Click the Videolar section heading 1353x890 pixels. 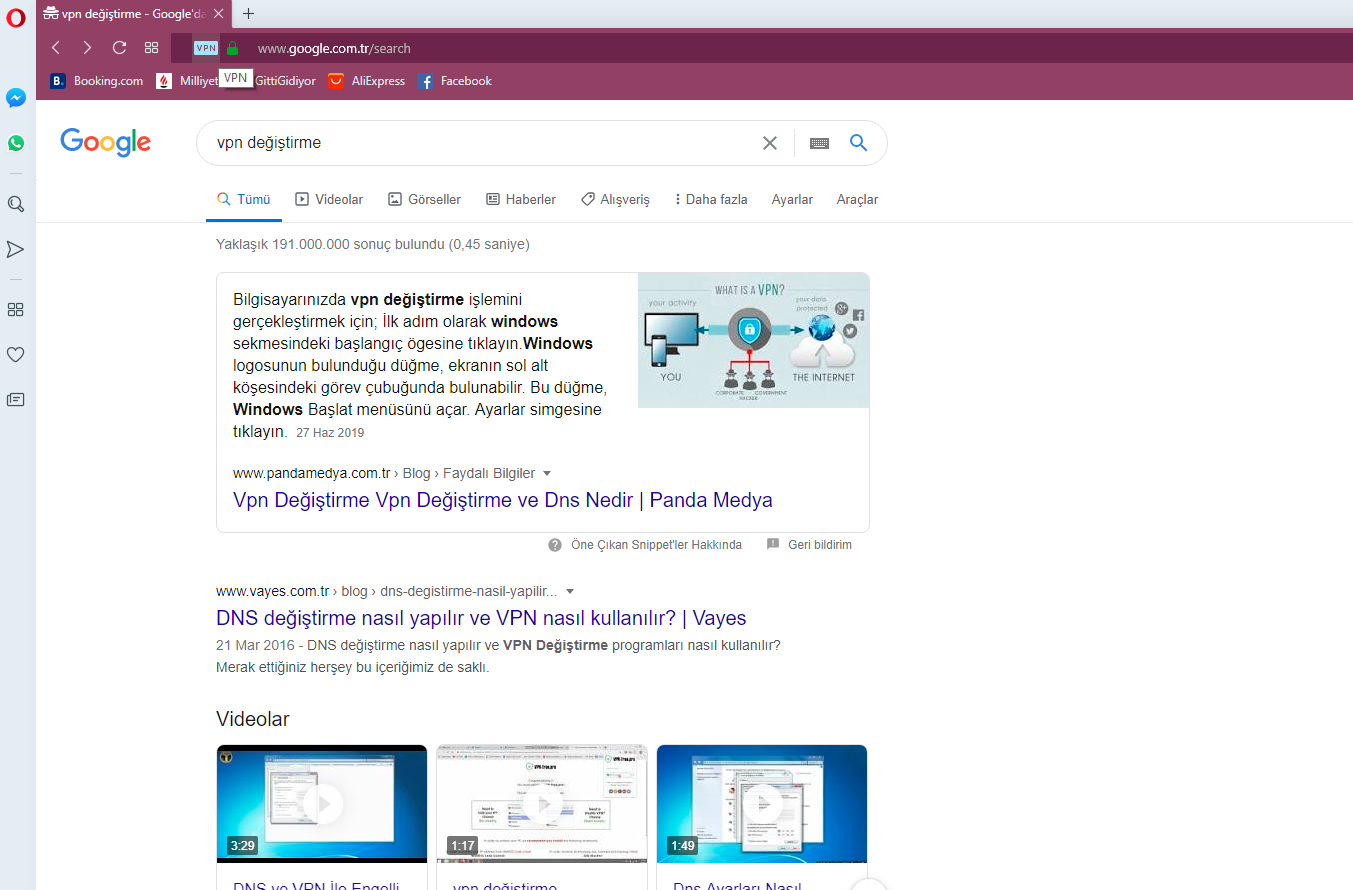click(x=253, y=719)
